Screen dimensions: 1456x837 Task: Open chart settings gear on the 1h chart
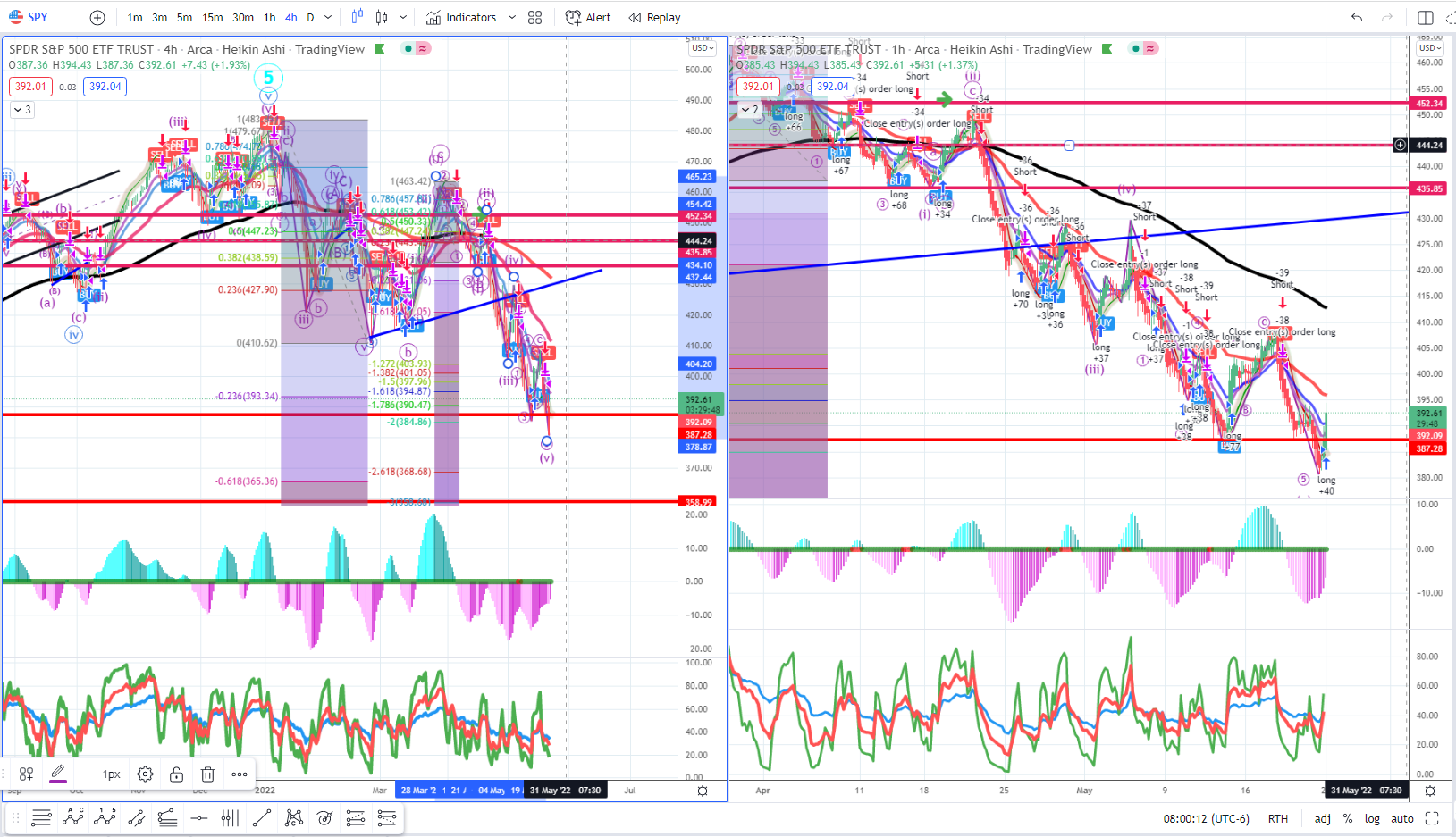pyautogui.click(x=1430, y=791)
